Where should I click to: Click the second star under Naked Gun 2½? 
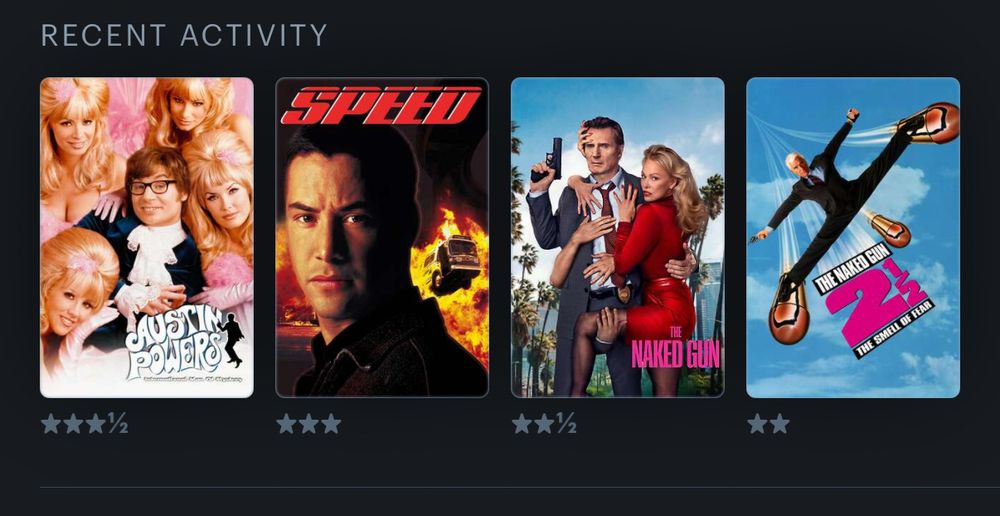[x=779, y=424]
